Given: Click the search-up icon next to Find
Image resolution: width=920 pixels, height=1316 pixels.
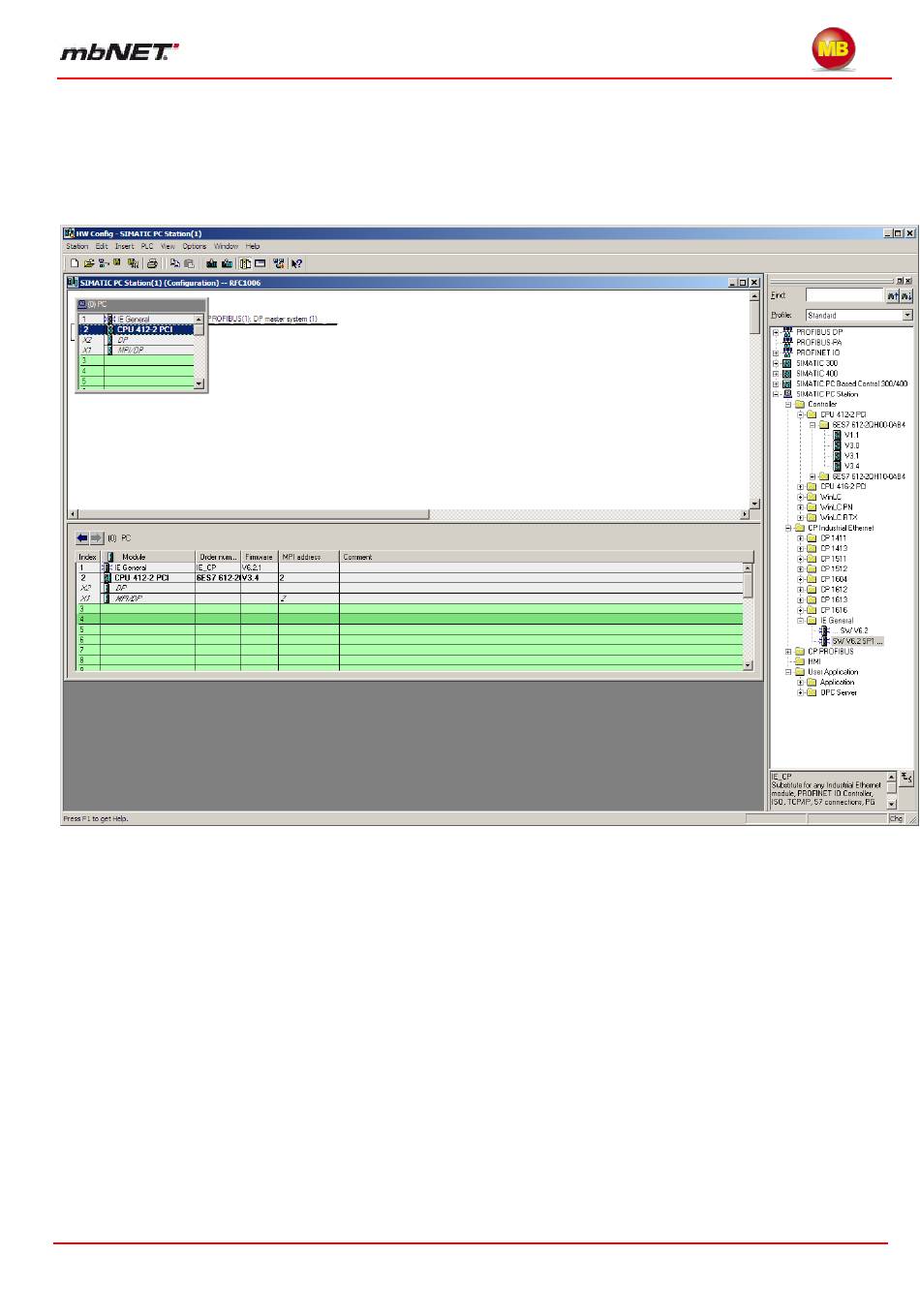Looking at the screenshot, I should click(x=893, y=295).
